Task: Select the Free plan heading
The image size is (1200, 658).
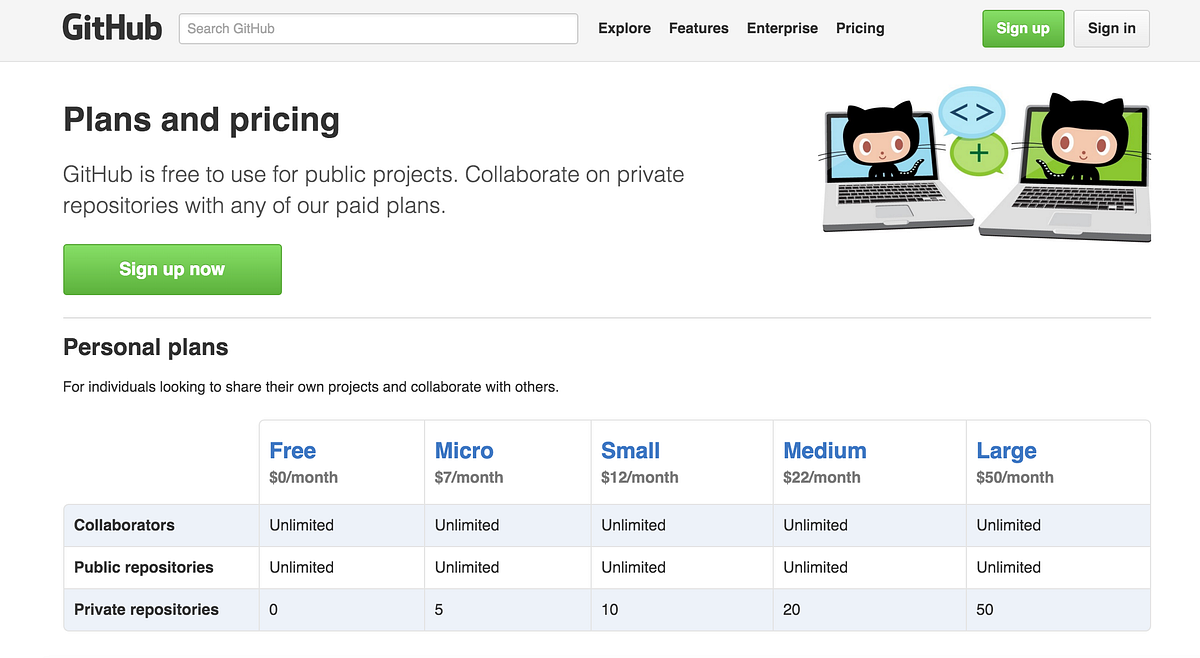Action: 292,451
